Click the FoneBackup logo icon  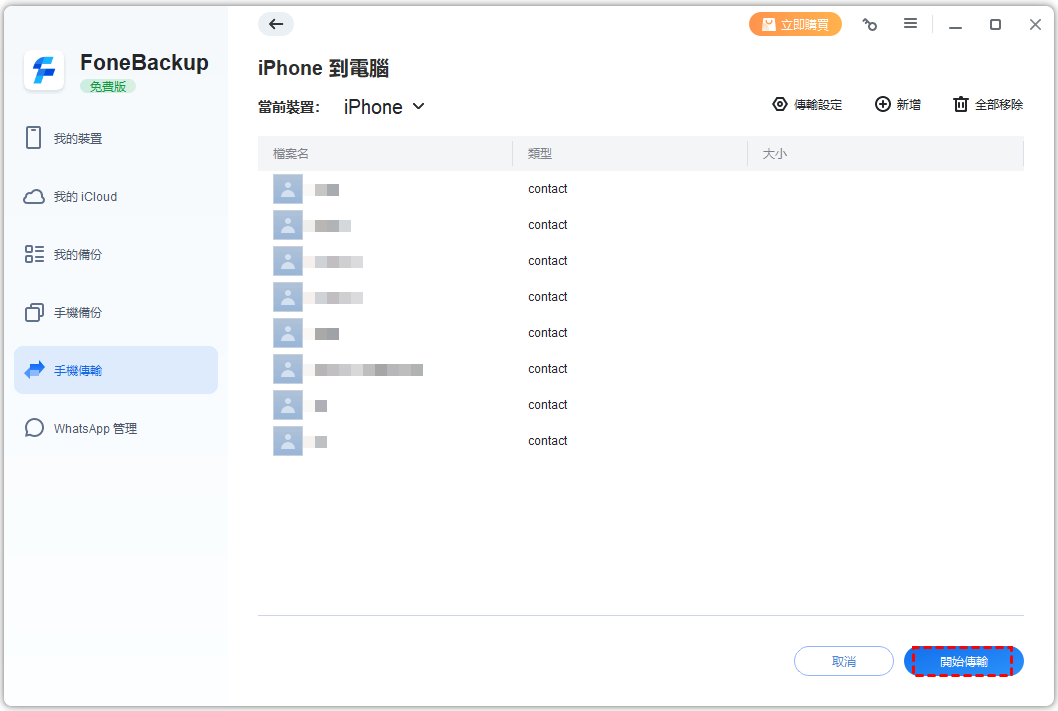[44, 70]
